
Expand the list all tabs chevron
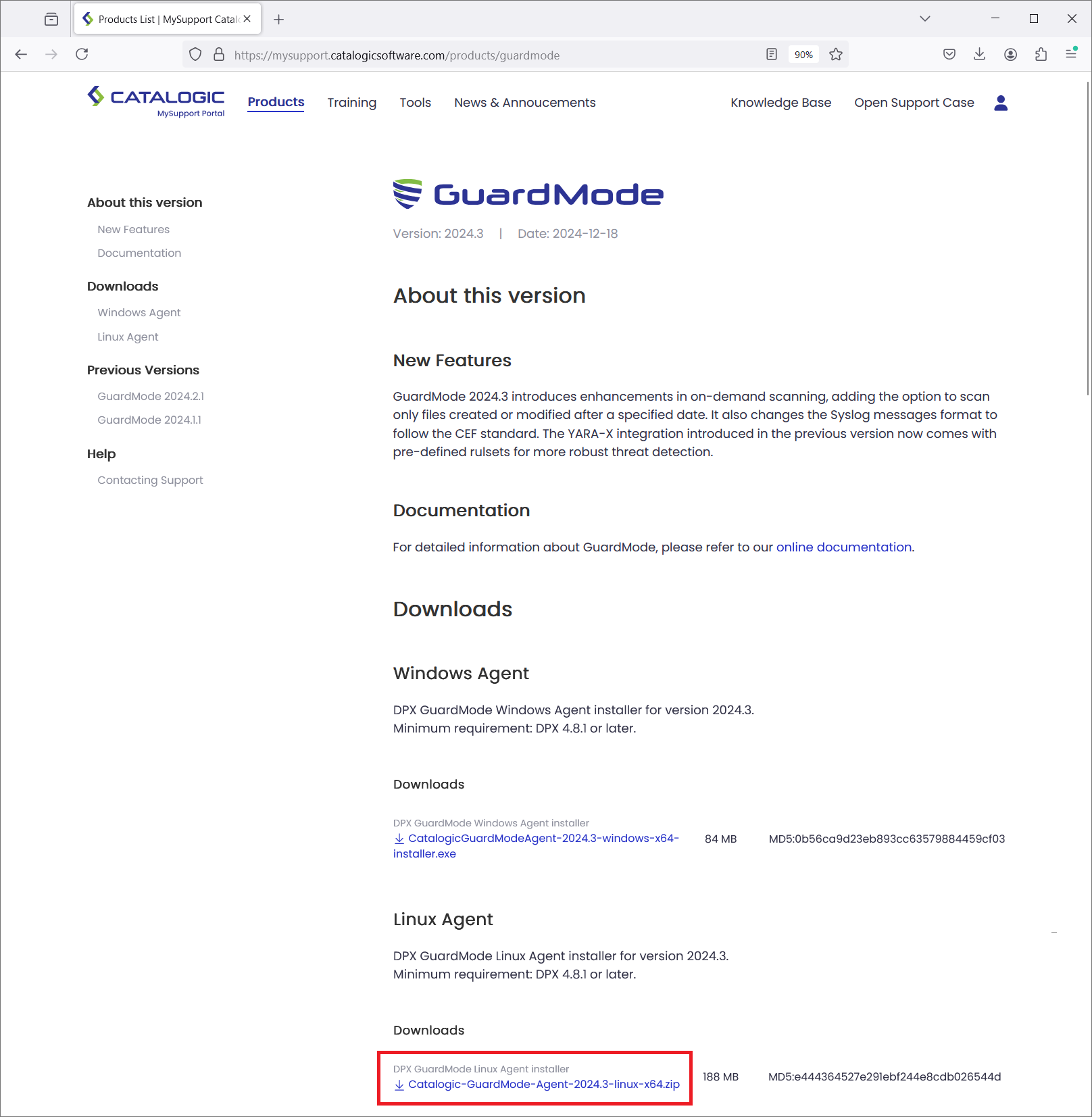point(925,19)
